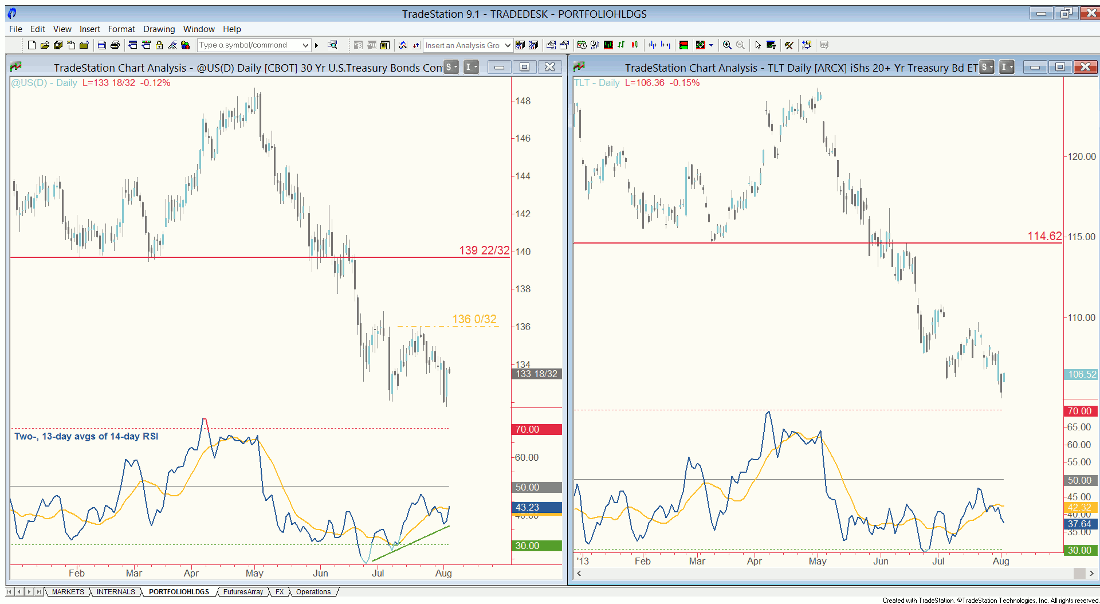Screen dimensions: 1100x604
Task: Click the TLT chart horizontal scrollbar
Action: (830, 573)
